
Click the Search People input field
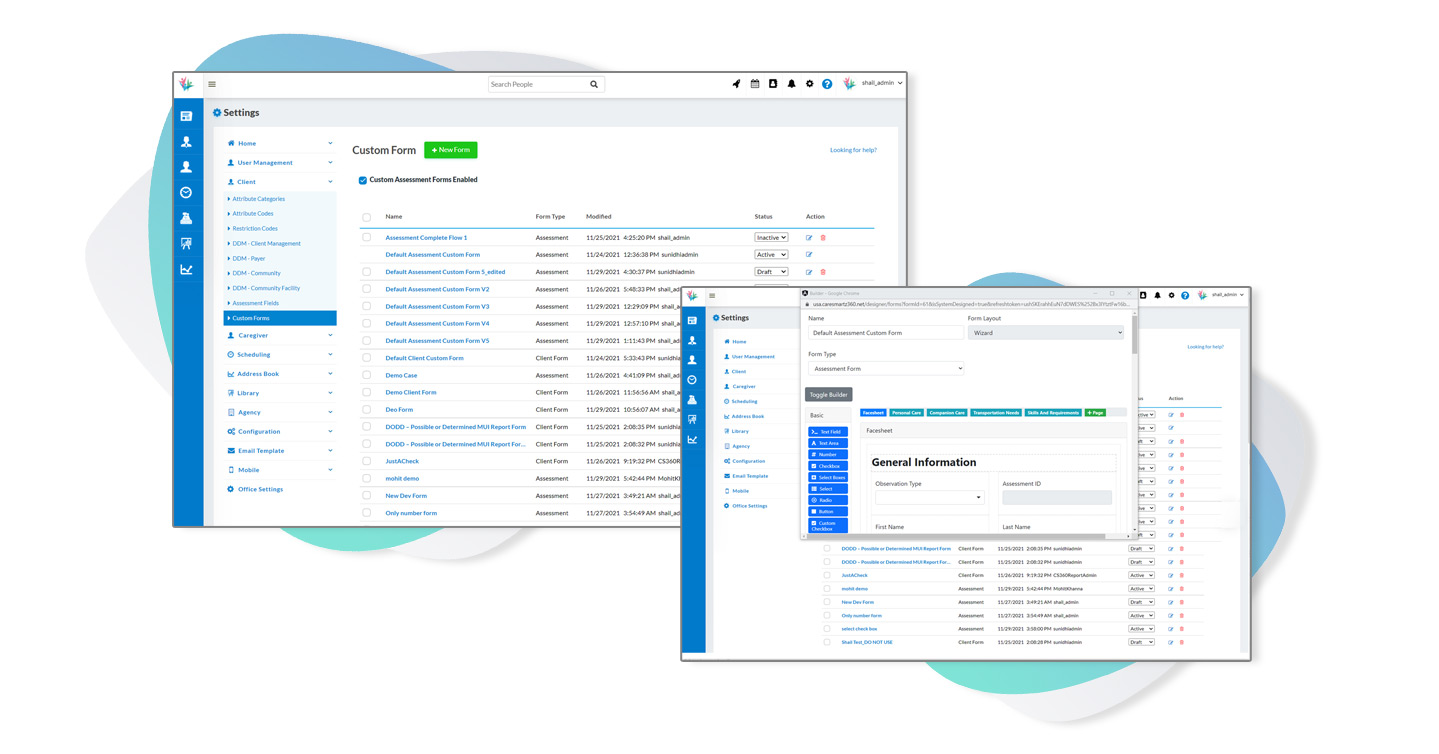(536, 85)
